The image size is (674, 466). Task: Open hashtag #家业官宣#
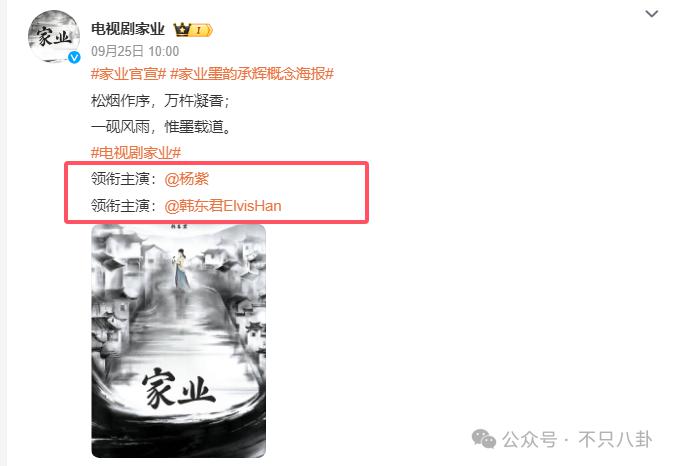coord(129,74)
